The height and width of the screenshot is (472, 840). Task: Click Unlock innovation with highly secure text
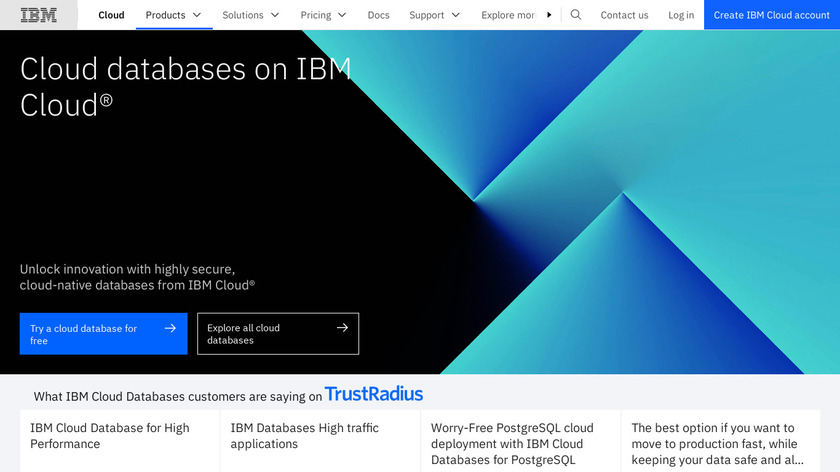pyautogui.click(x=137, y=277)
